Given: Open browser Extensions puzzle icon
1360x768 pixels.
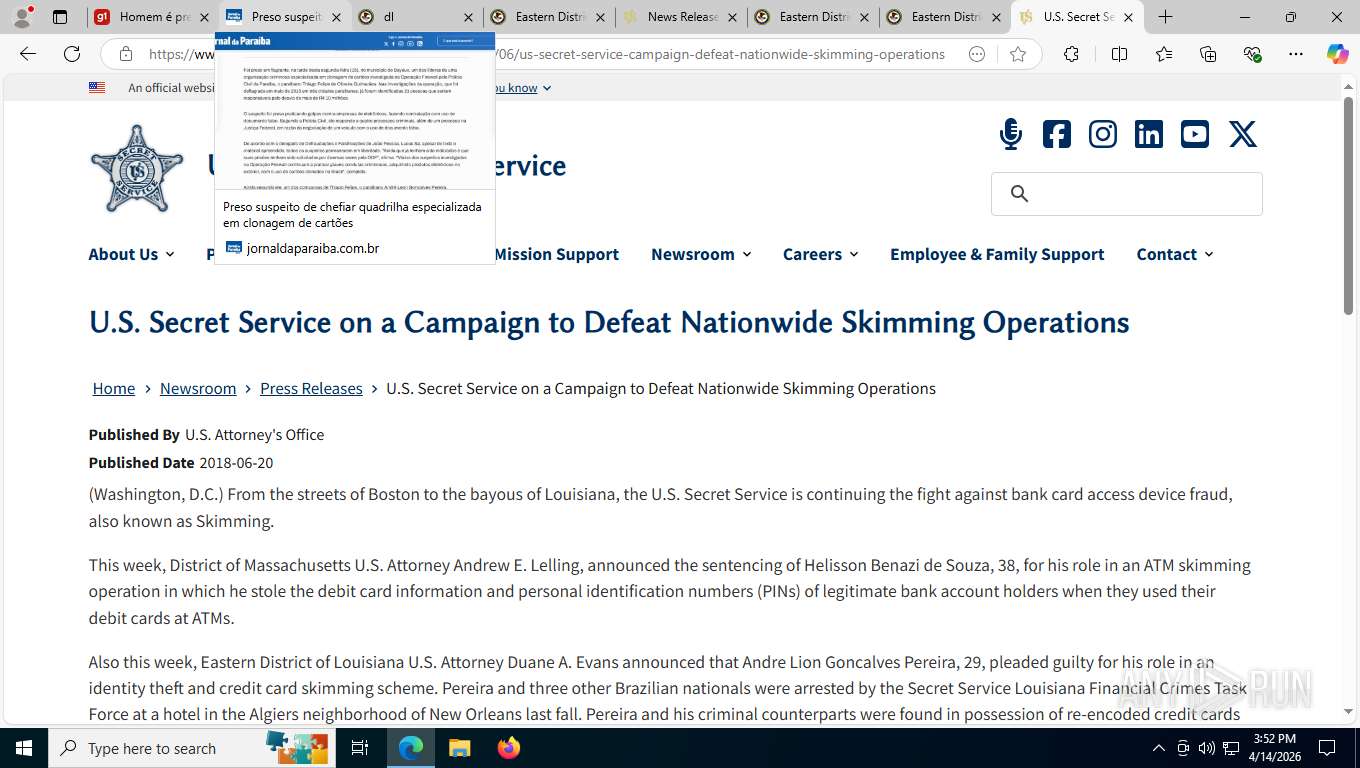Looking at the screenshot, I should [1071, 54].
